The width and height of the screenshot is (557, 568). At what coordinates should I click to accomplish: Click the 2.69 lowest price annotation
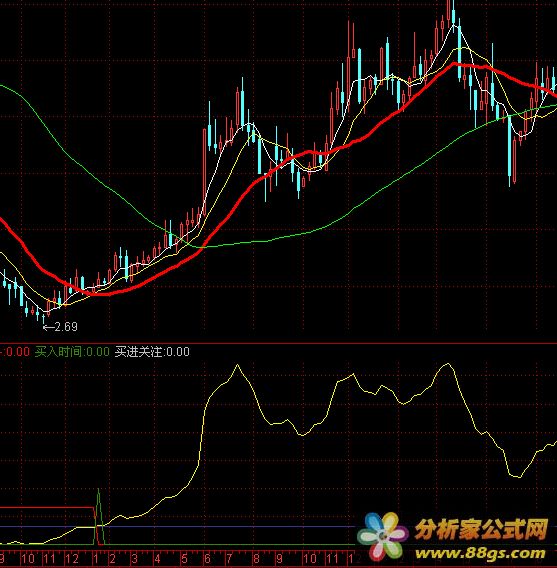(60, 327)
